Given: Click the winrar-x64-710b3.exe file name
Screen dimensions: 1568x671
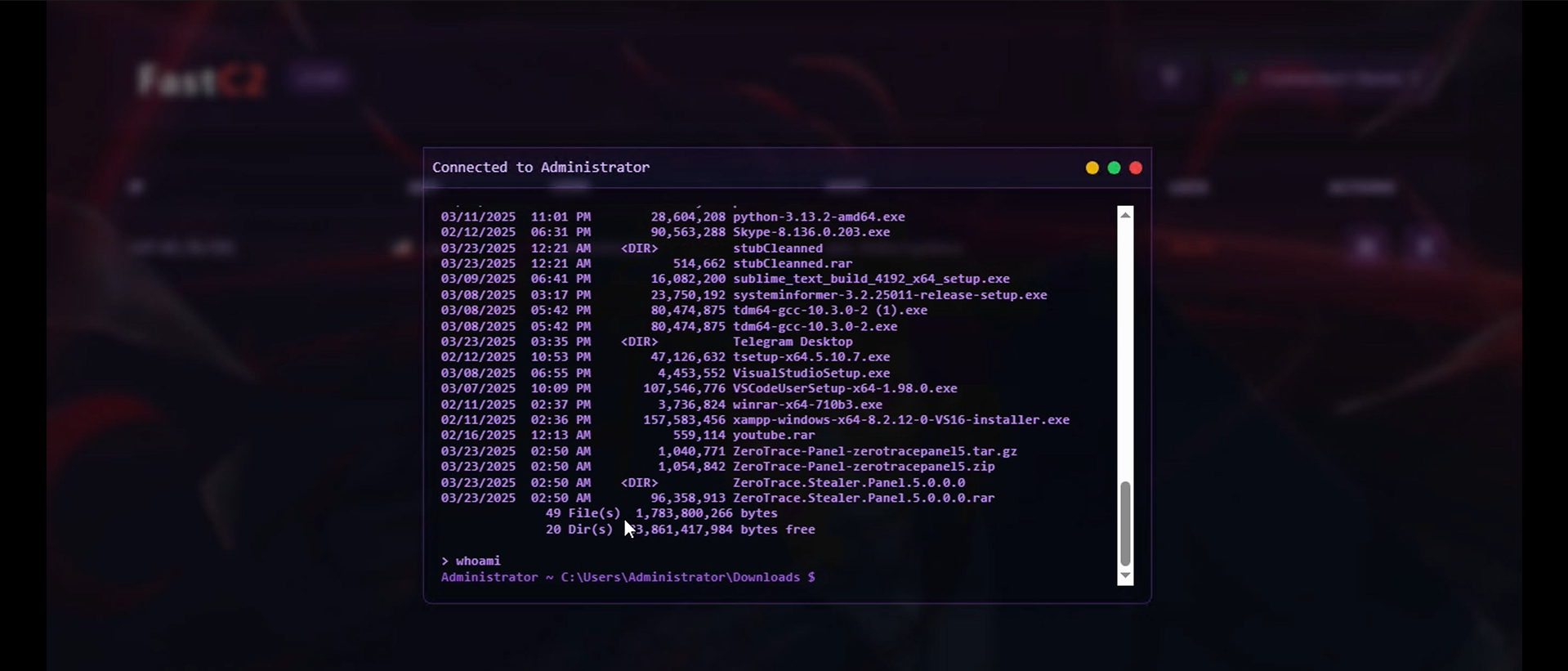Looking at the screenshot, I should 807,404.
